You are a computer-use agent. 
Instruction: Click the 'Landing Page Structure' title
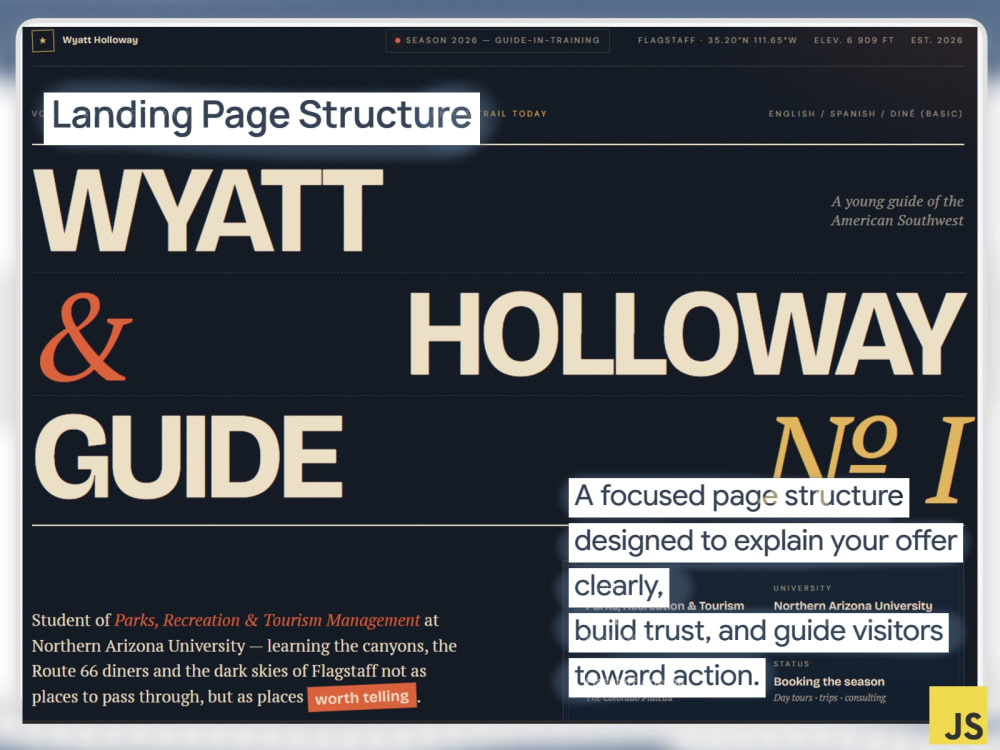pos(261,115)
